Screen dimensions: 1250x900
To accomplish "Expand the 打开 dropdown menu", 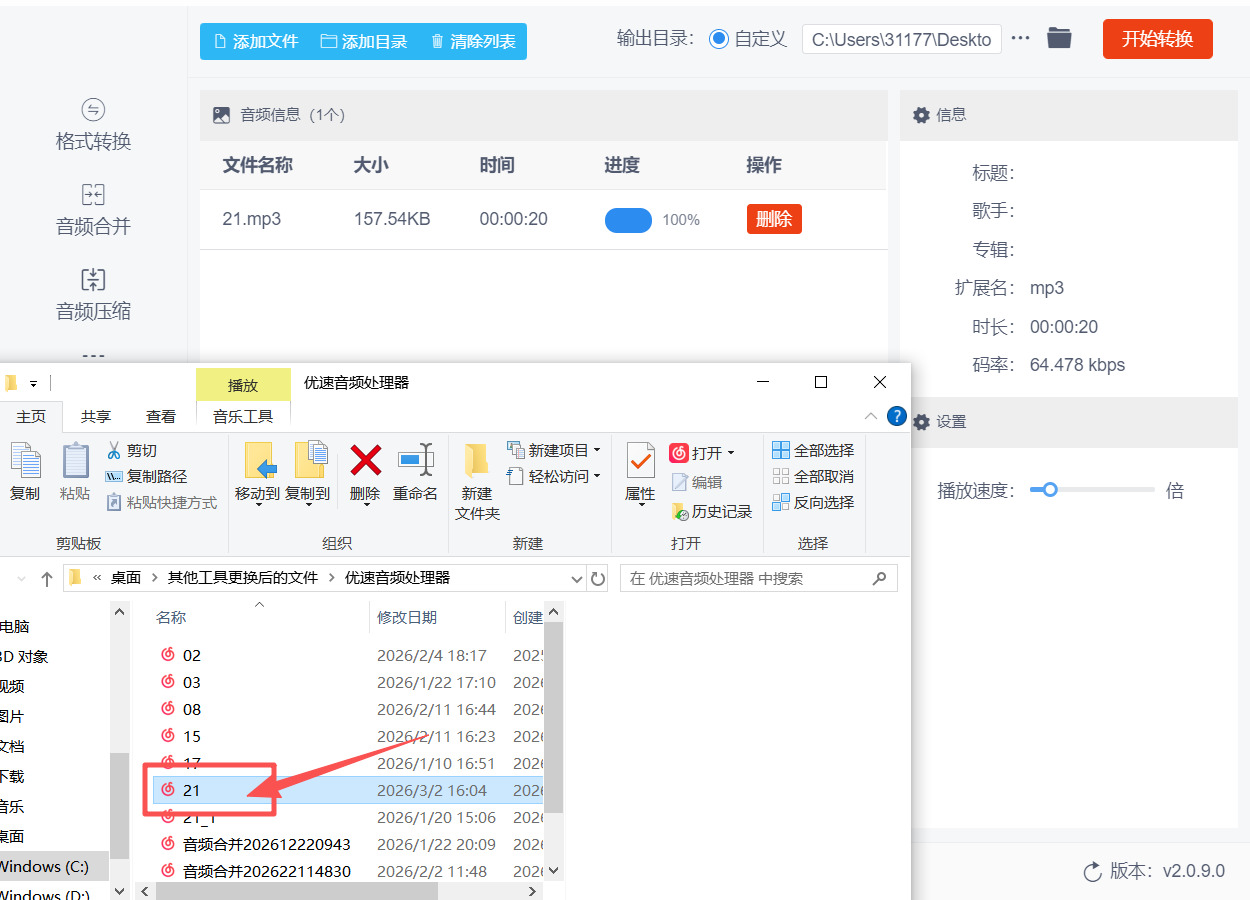I will 703,452.
